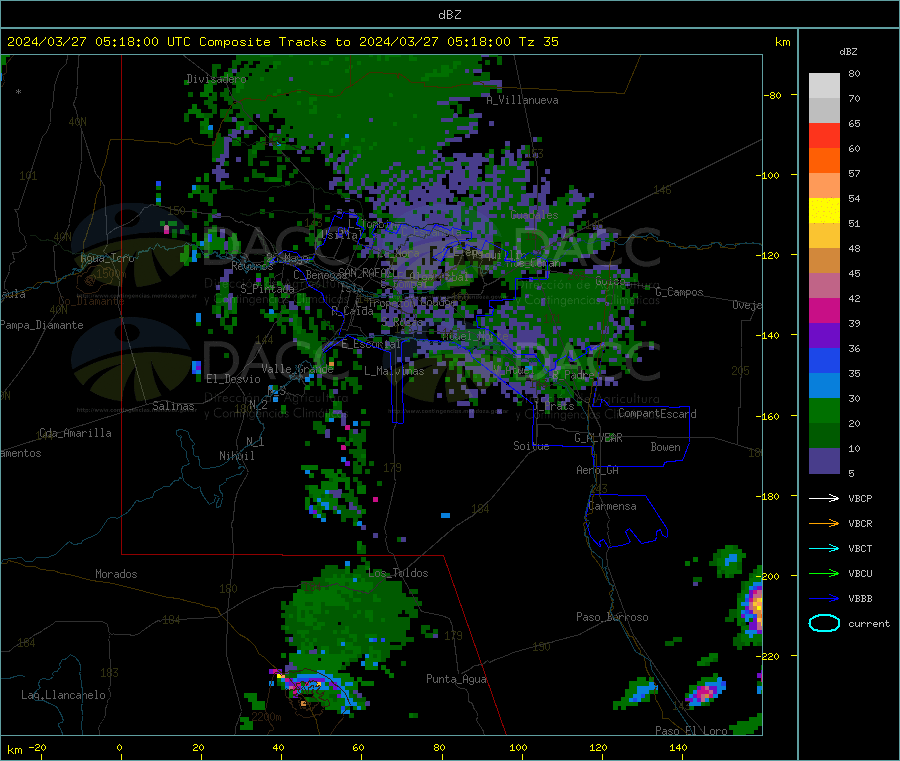Click the Guadales map label
This screenshot has height=761, width=900.
click(534, 215)
